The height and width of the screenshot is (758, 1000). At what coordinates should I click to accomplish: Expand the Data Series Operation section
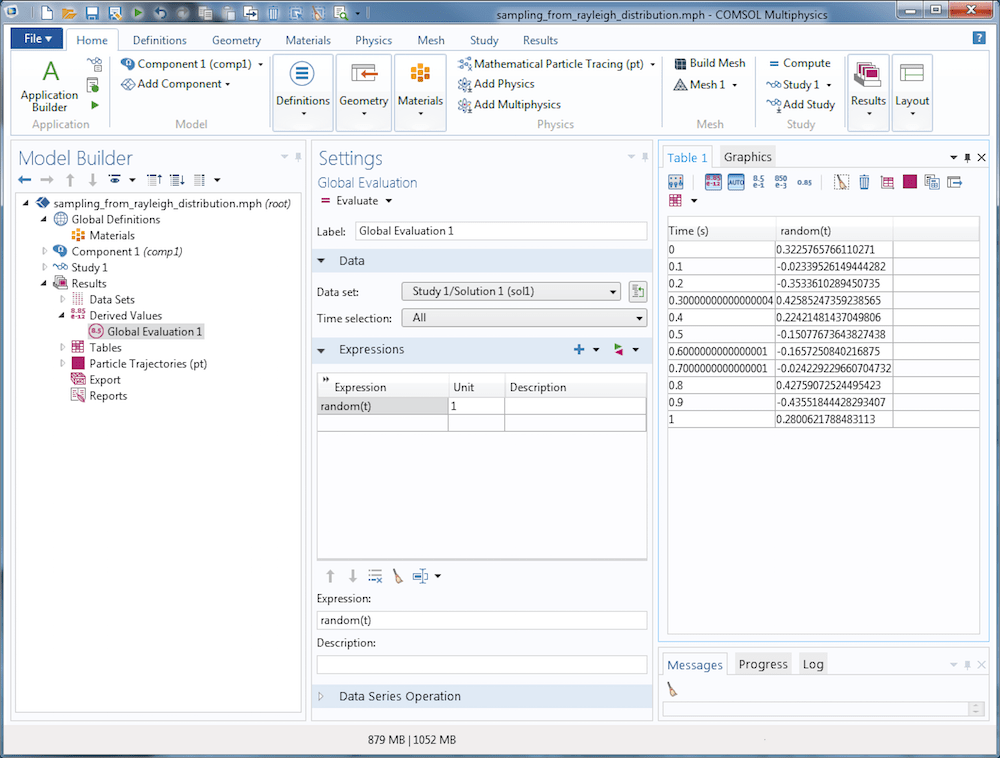(321, 697)
